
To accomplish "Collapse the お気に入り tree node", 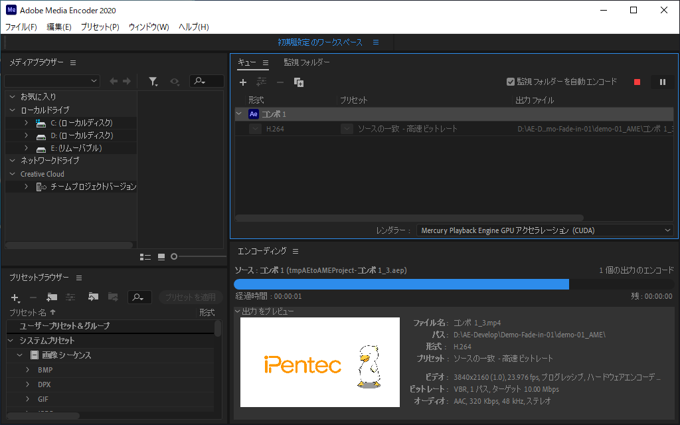I will pyautogui.click(x=13, y=97).
